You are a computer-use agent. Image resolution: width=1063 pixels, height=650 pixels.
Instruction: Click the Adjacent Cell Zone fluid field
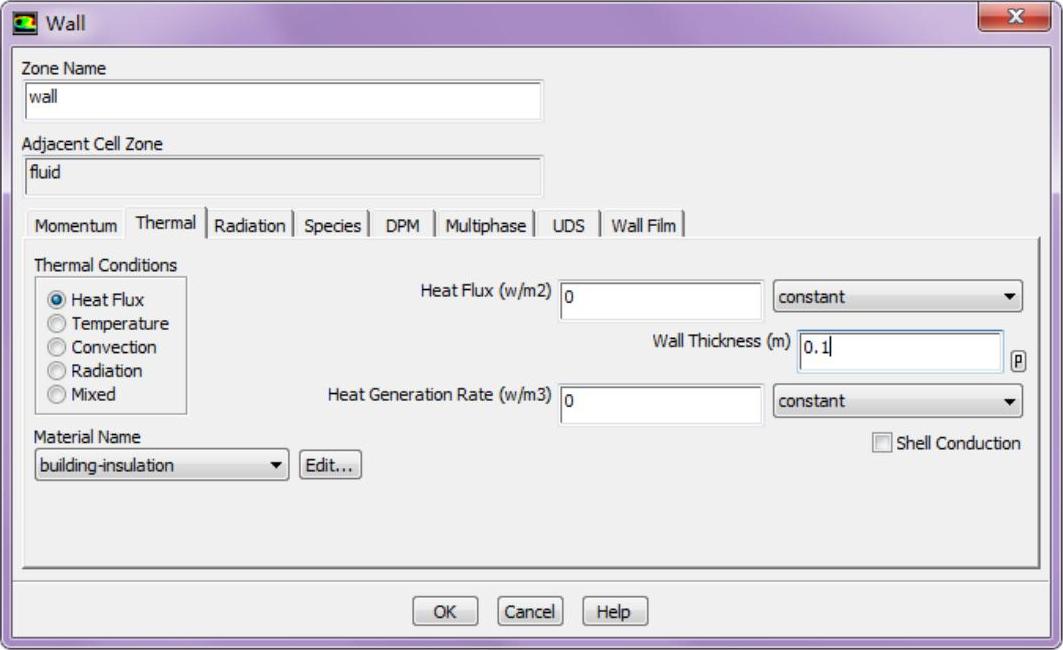click(283, 176)
